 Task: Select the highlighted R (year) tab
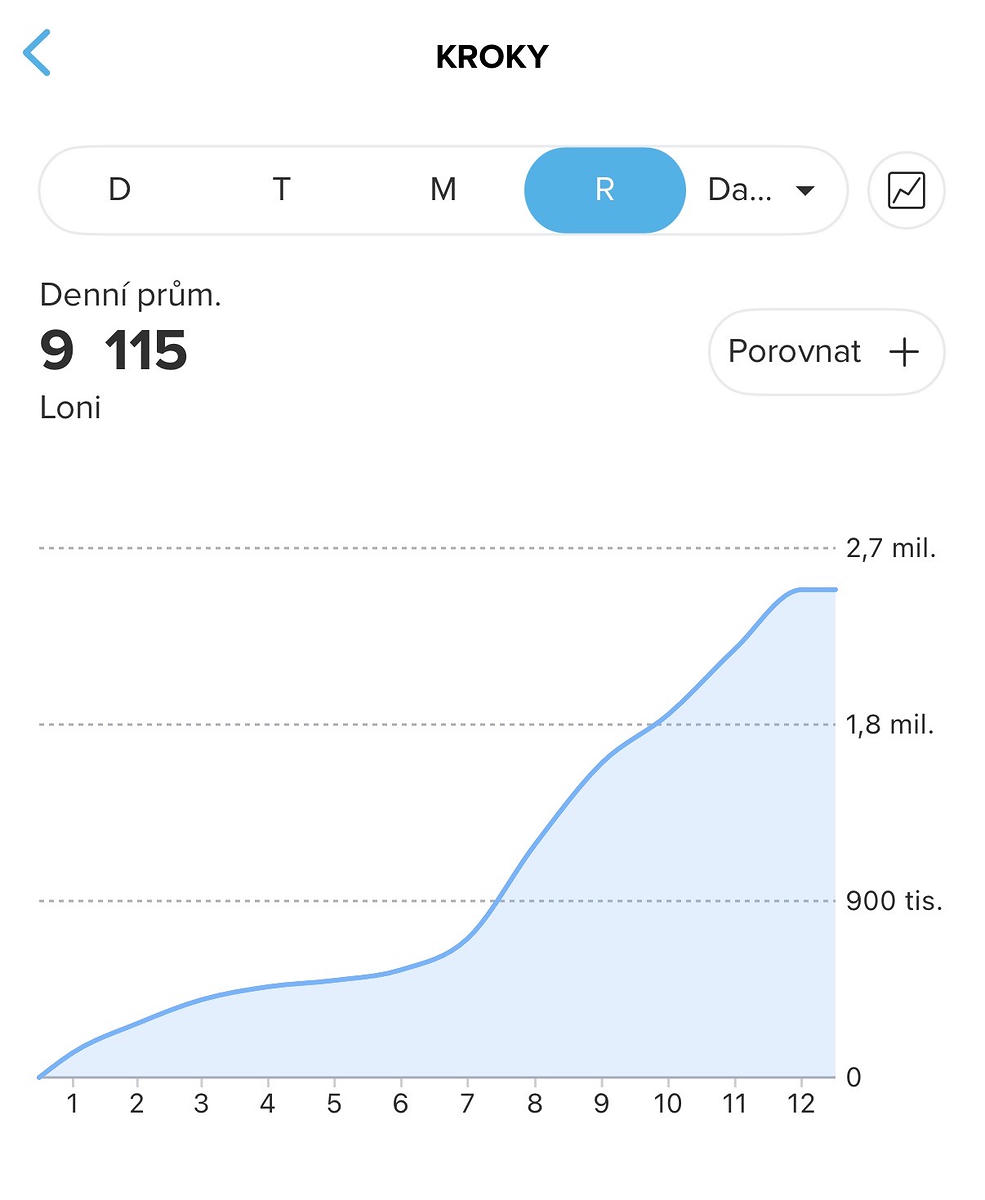pos(604,190)
